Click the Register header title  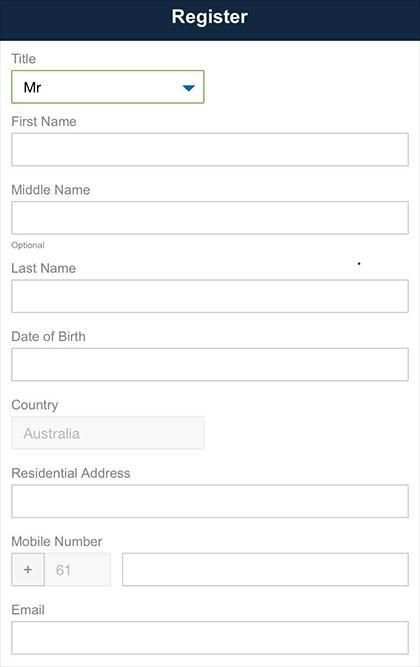[209, 17]
